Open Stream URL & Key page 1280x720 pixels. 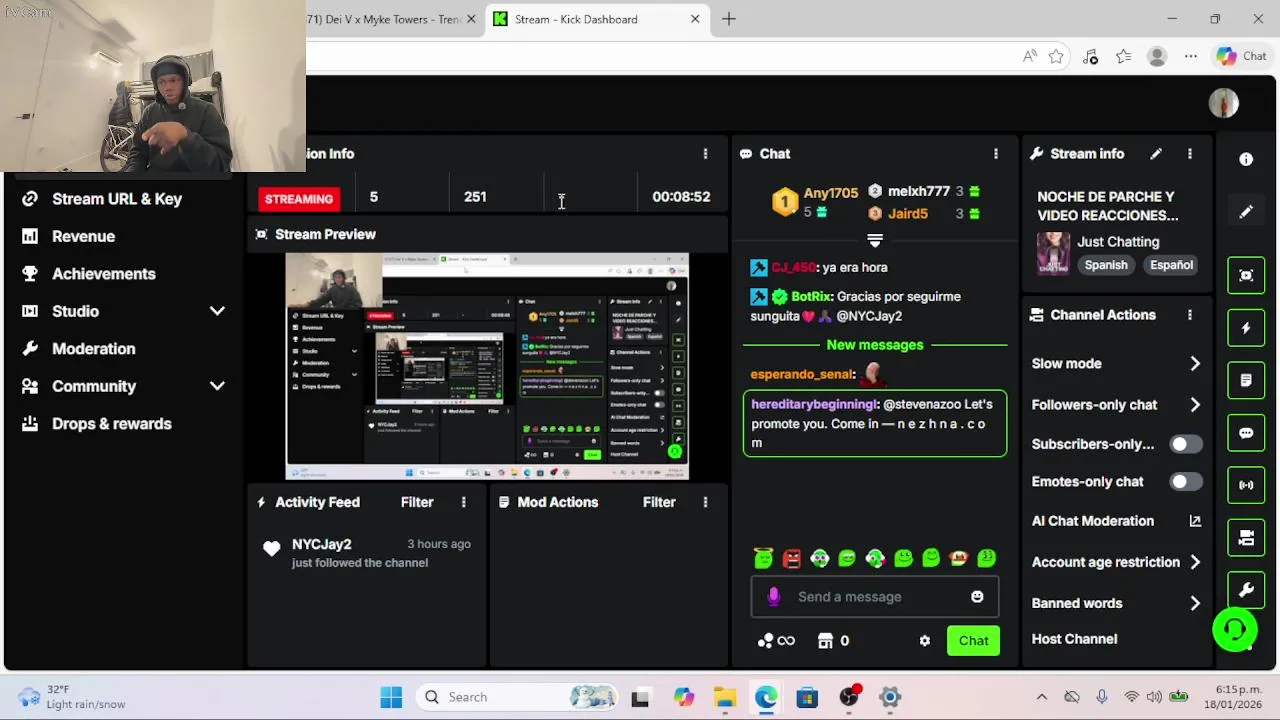pos(117,199)
